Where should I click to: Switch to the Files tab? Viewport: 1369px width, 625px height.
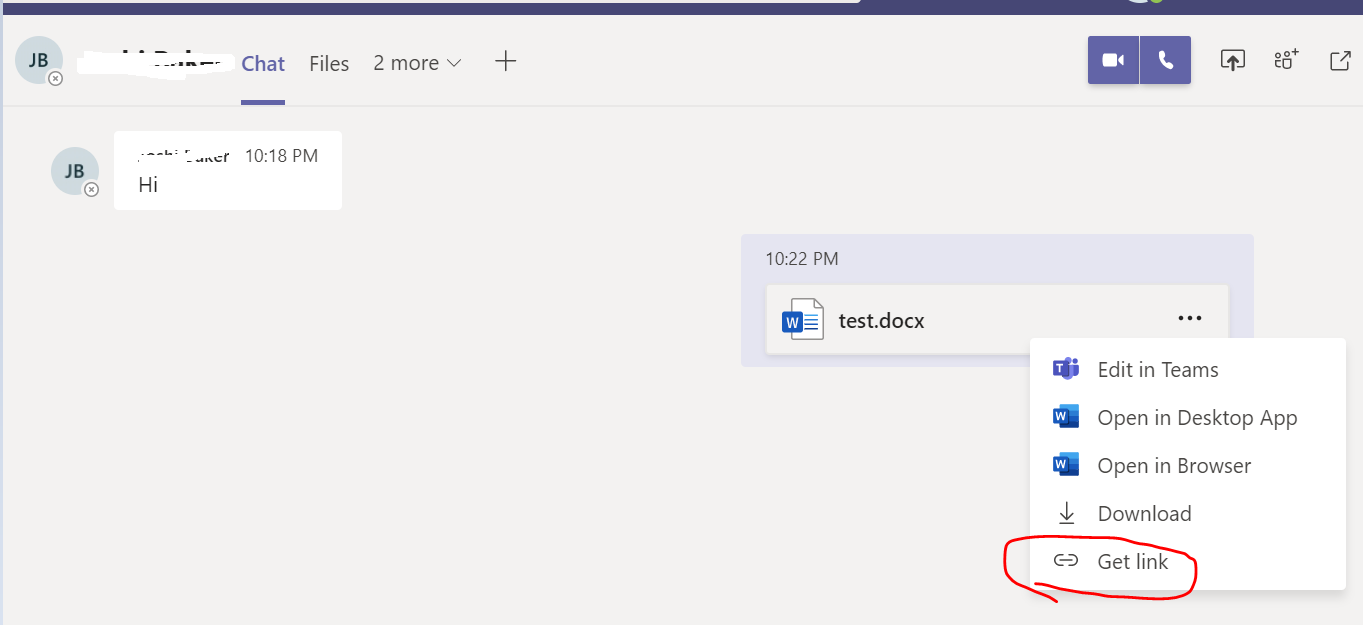coord(329,63)
